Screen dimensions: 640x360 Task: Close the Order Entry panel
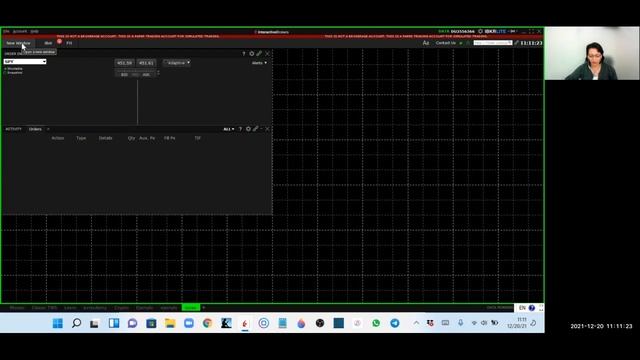coord(267,53)
